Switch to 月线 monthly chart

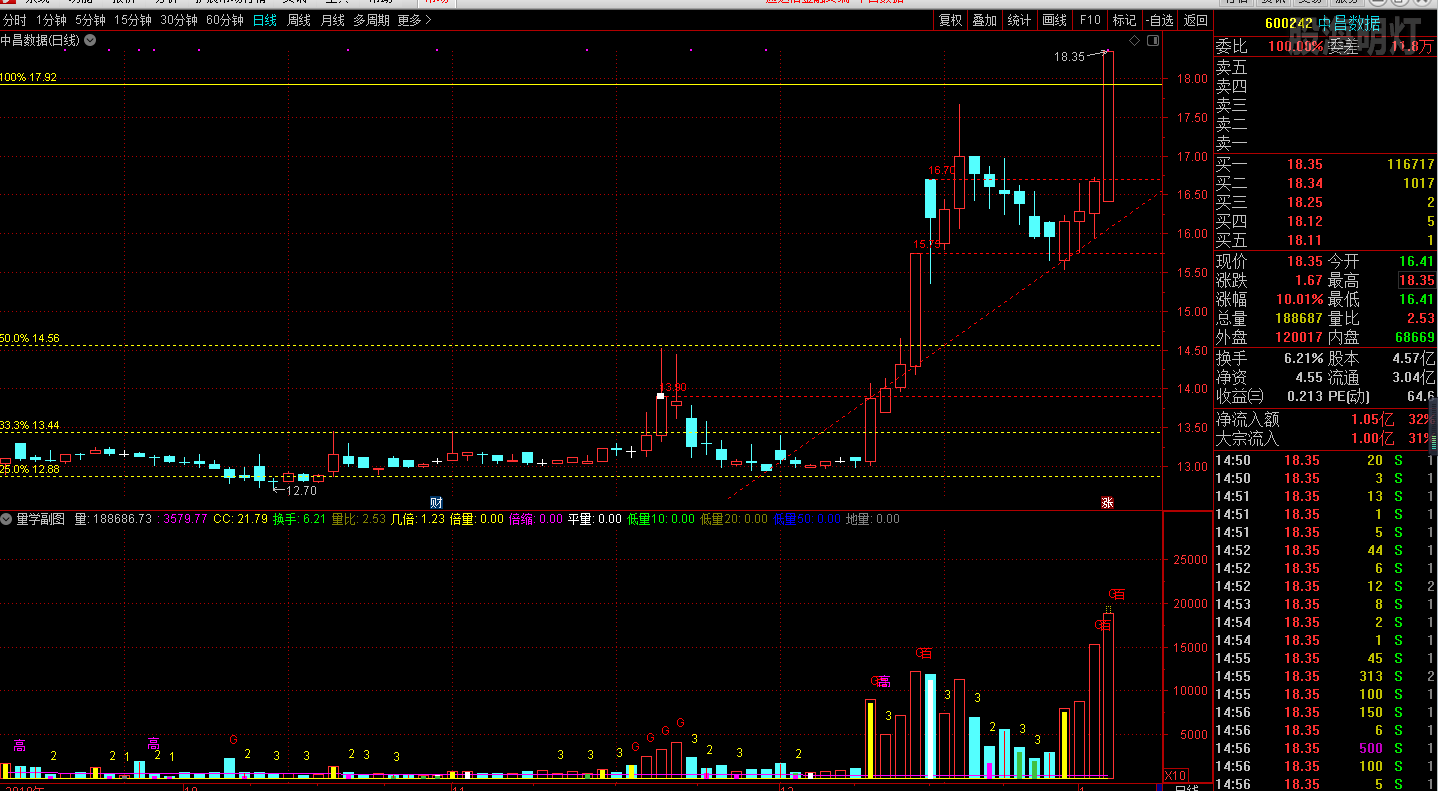pos(332,20)
